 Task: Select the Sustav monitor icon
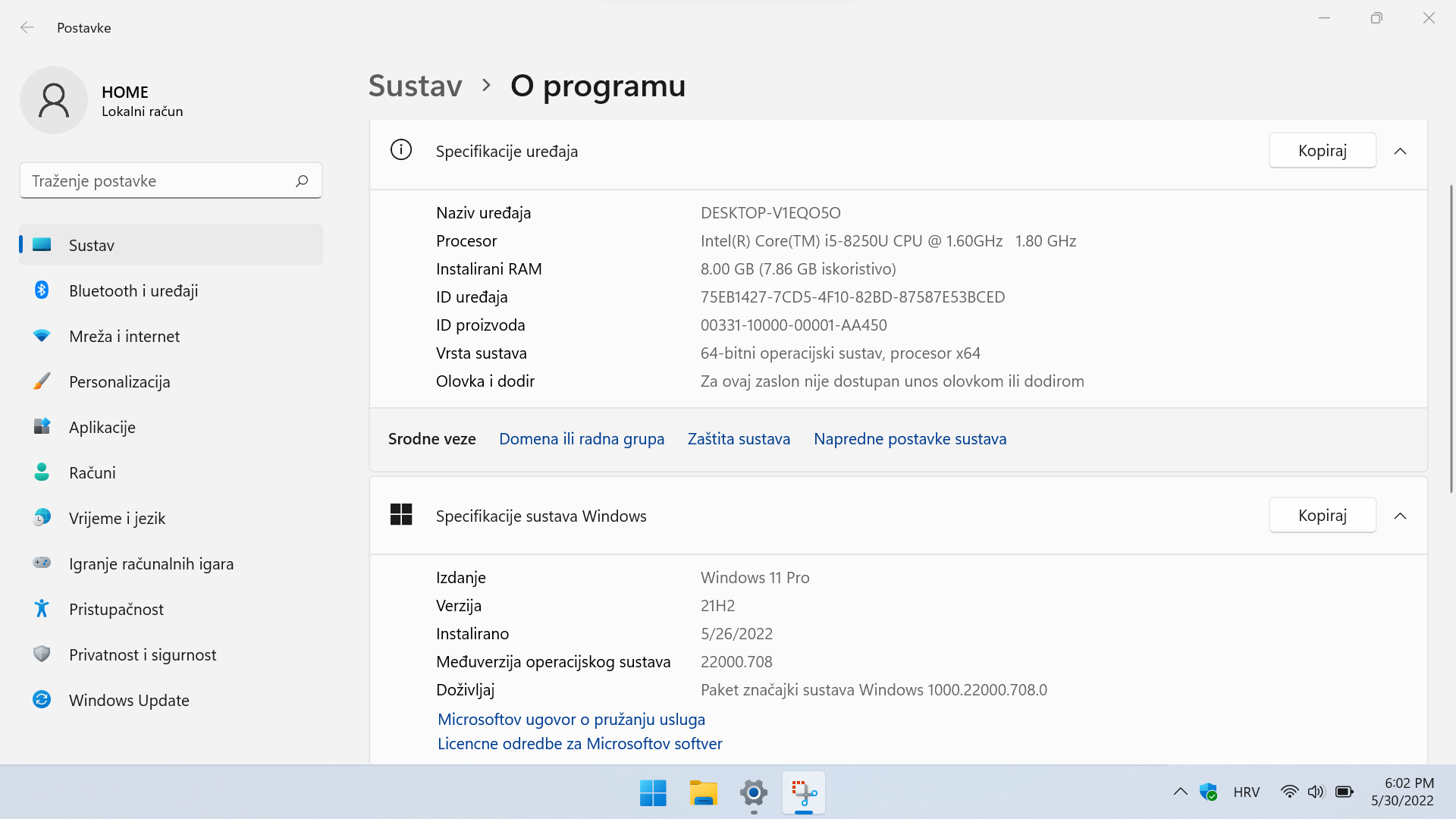[x=42, y=244]
